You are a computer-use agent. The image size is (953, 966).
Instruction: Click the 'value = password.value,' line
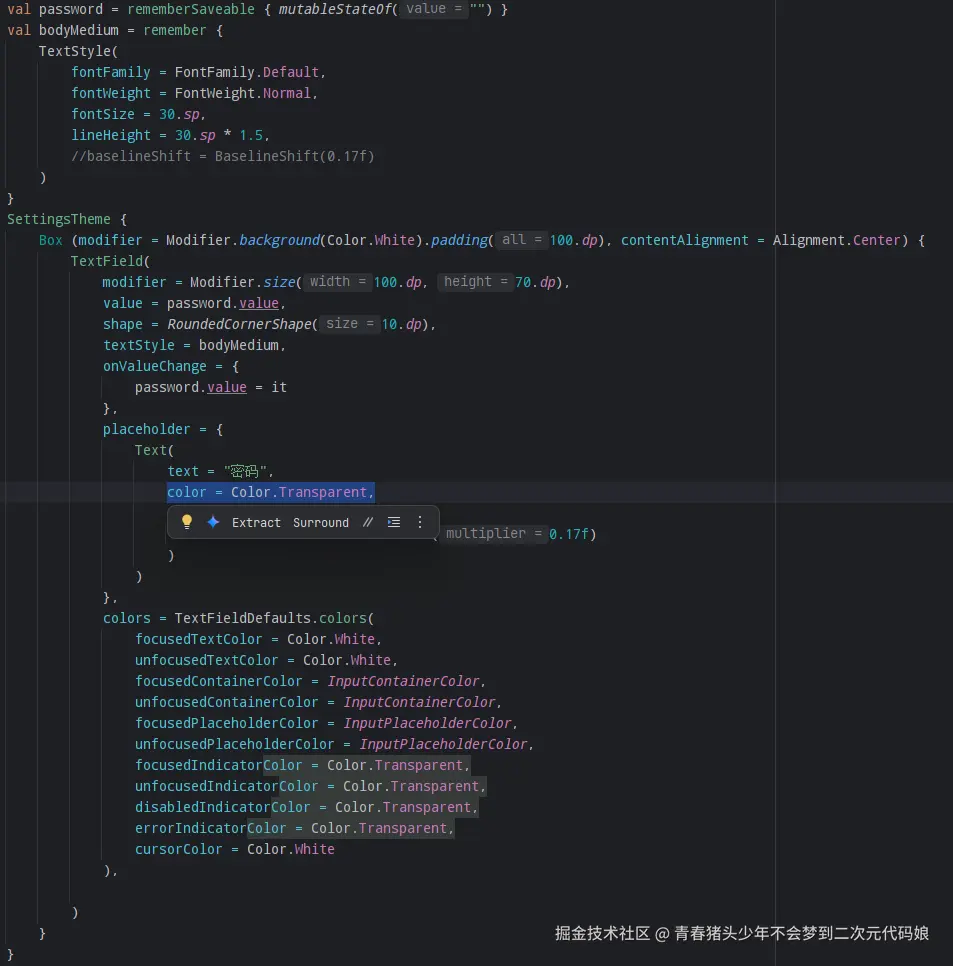pos(194,303)
